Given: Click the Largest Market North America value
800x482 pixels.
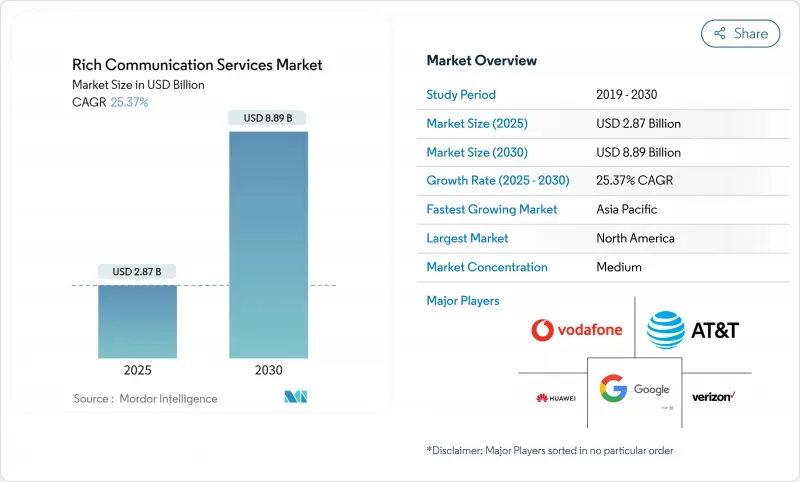Looking at the screenshot, I should pyautogui.click(x=634, y=238).
